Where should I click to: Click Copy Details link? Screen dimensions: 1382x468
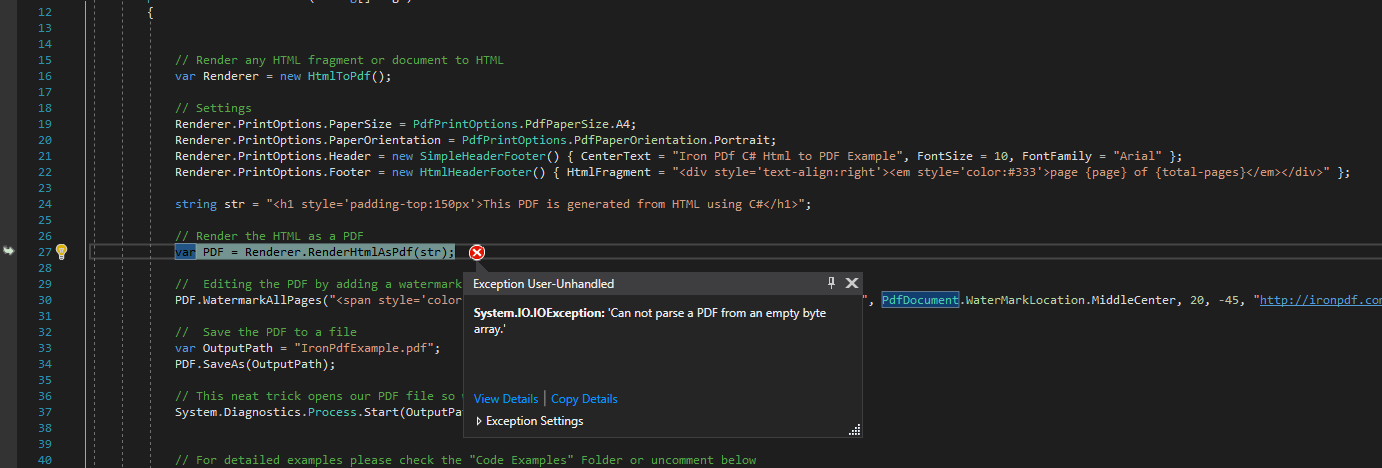click(x=584, y=399)
